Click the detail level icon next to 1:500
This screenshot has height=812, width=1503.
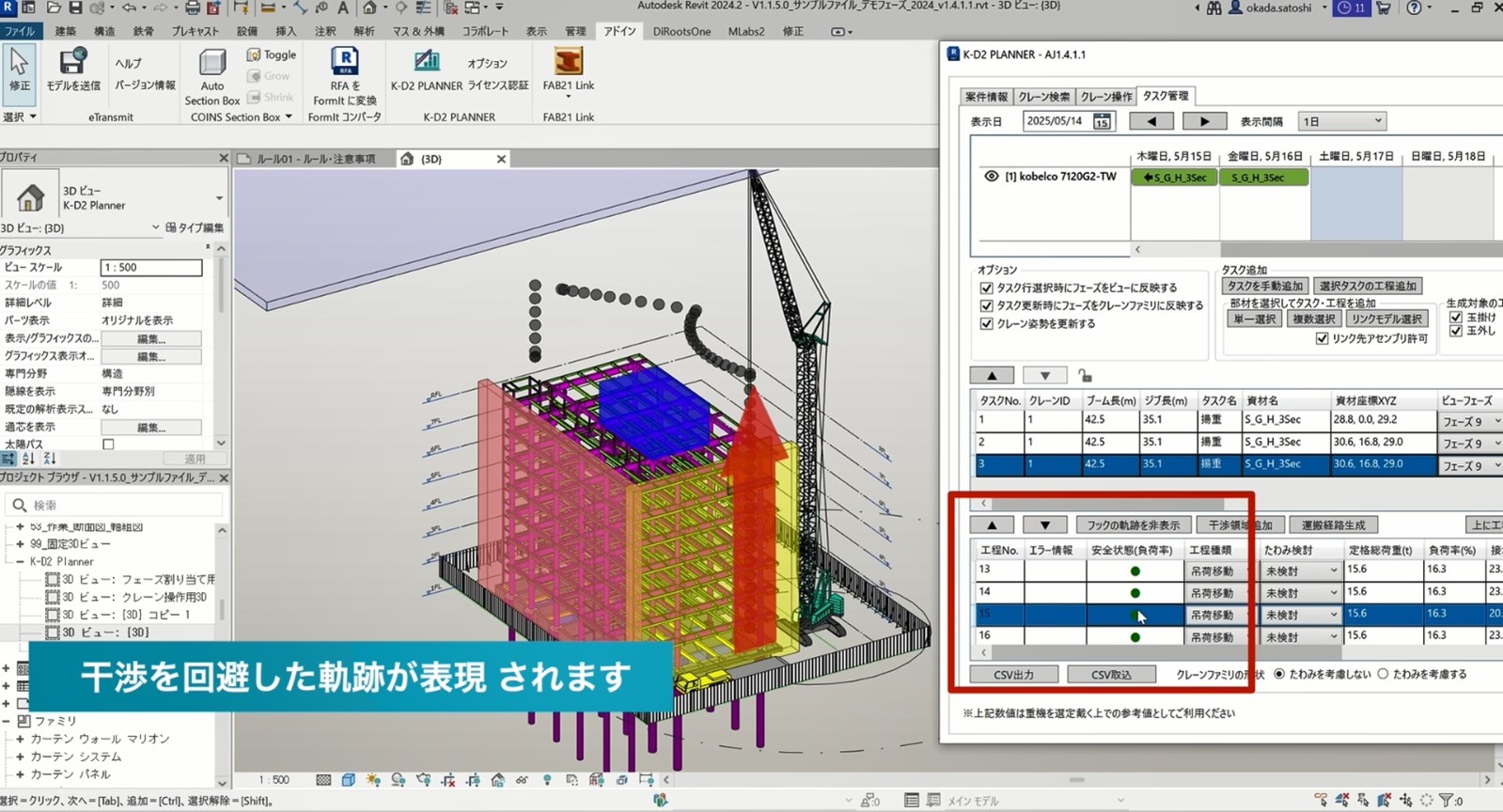pos(323,780)
